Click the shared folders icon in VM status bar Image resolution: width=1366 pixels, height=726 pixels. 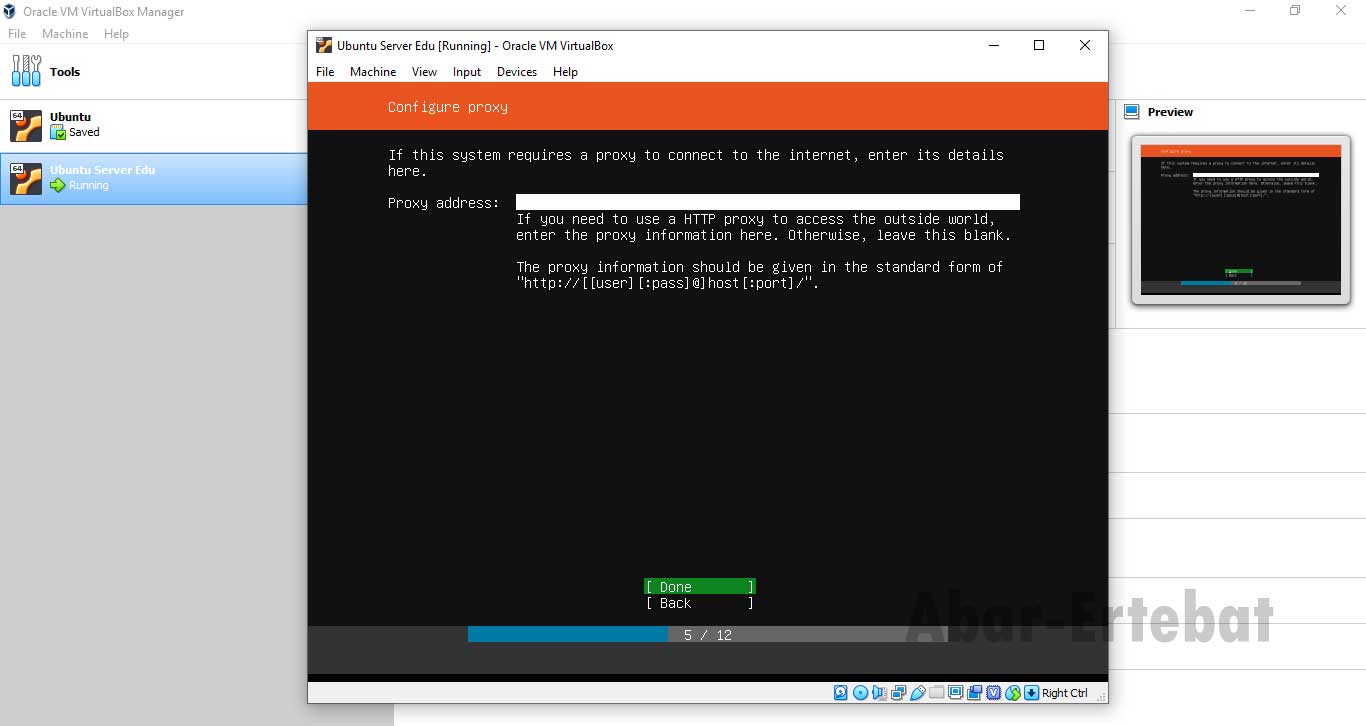(937, 693)
